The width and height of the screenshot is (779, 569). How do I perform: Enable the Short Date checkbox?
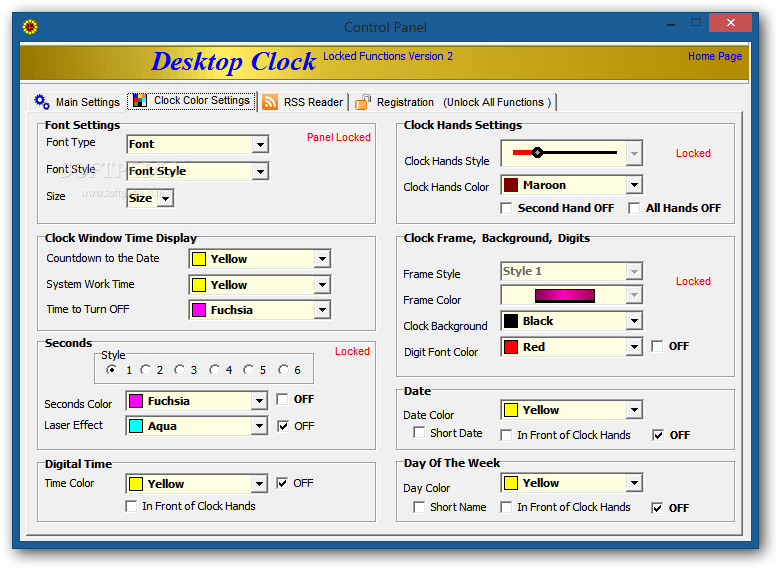coord(419,432)
